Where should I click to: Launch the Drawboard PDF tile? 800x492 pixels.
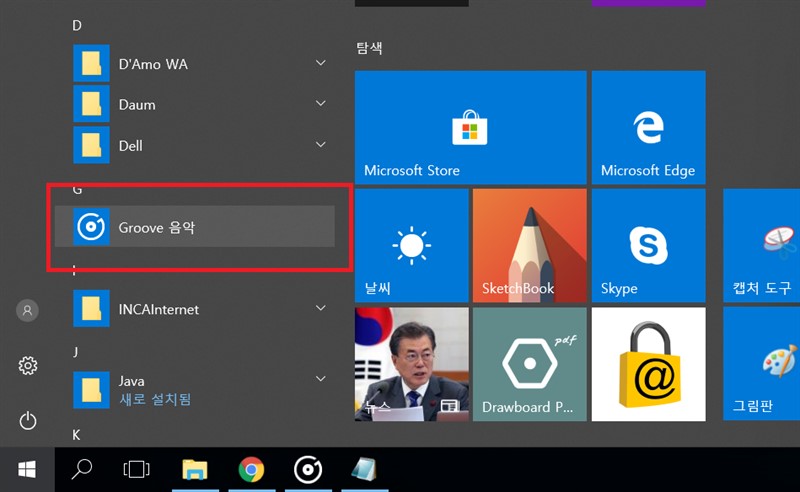(x=530, y=364)
